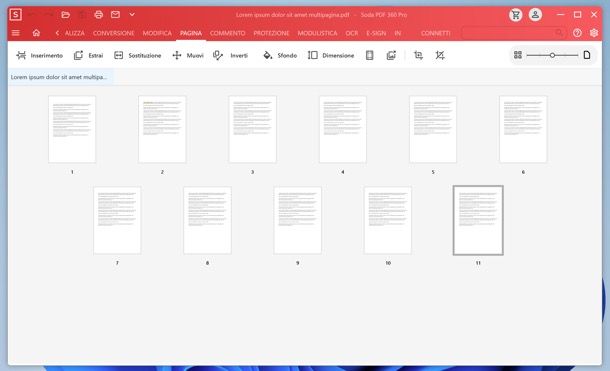Screen dimensions: 610x371
Task: Select the PAGINA tab
Action: (191, 33)
